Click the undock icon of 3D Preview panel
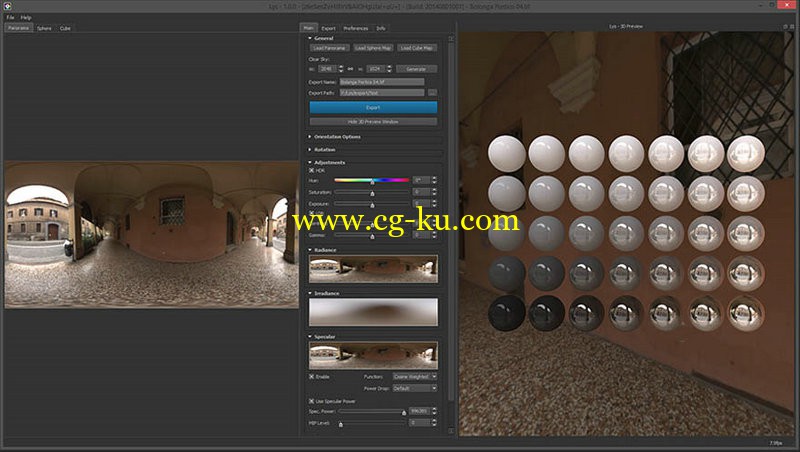Screen dimensions: 800x452 point(786,27)
